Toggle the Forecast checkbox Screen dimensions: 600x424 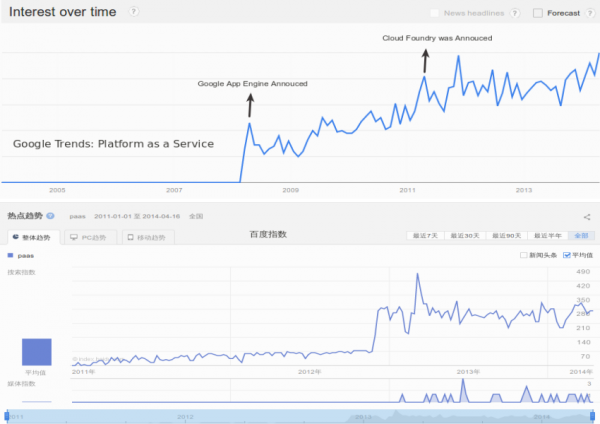coord(538,13)
